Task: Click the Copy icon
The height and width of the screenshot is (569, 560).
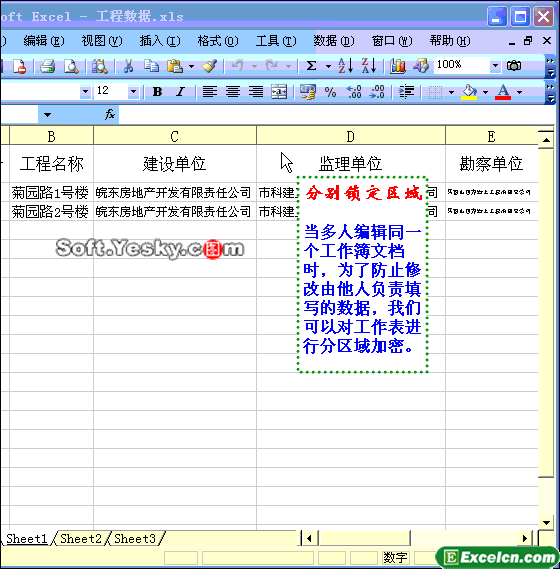Action: coord(151,66)
